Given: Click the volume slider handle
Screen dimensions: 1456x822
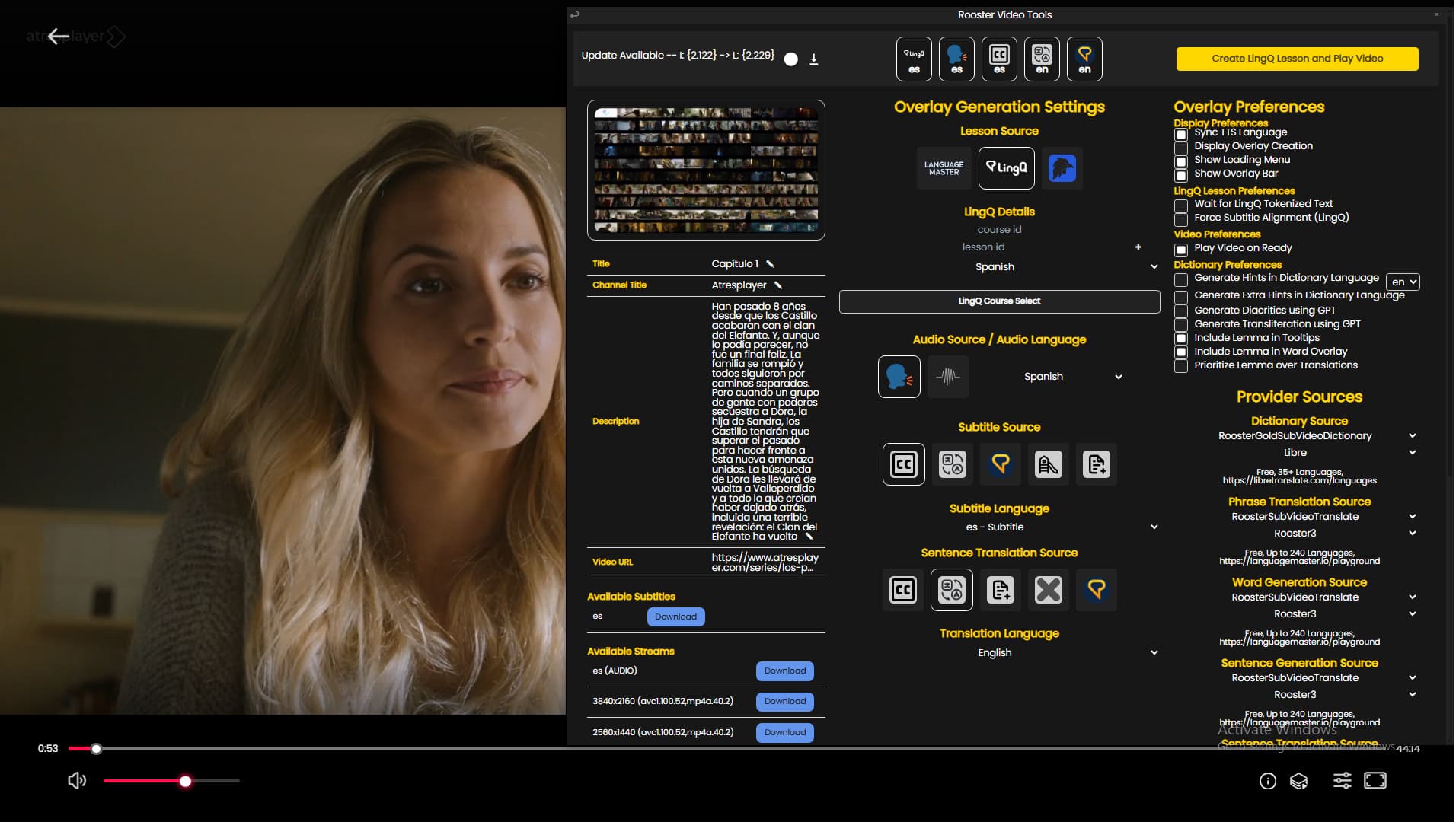Looking at the screenshot, I should click(x=185, y=782).
